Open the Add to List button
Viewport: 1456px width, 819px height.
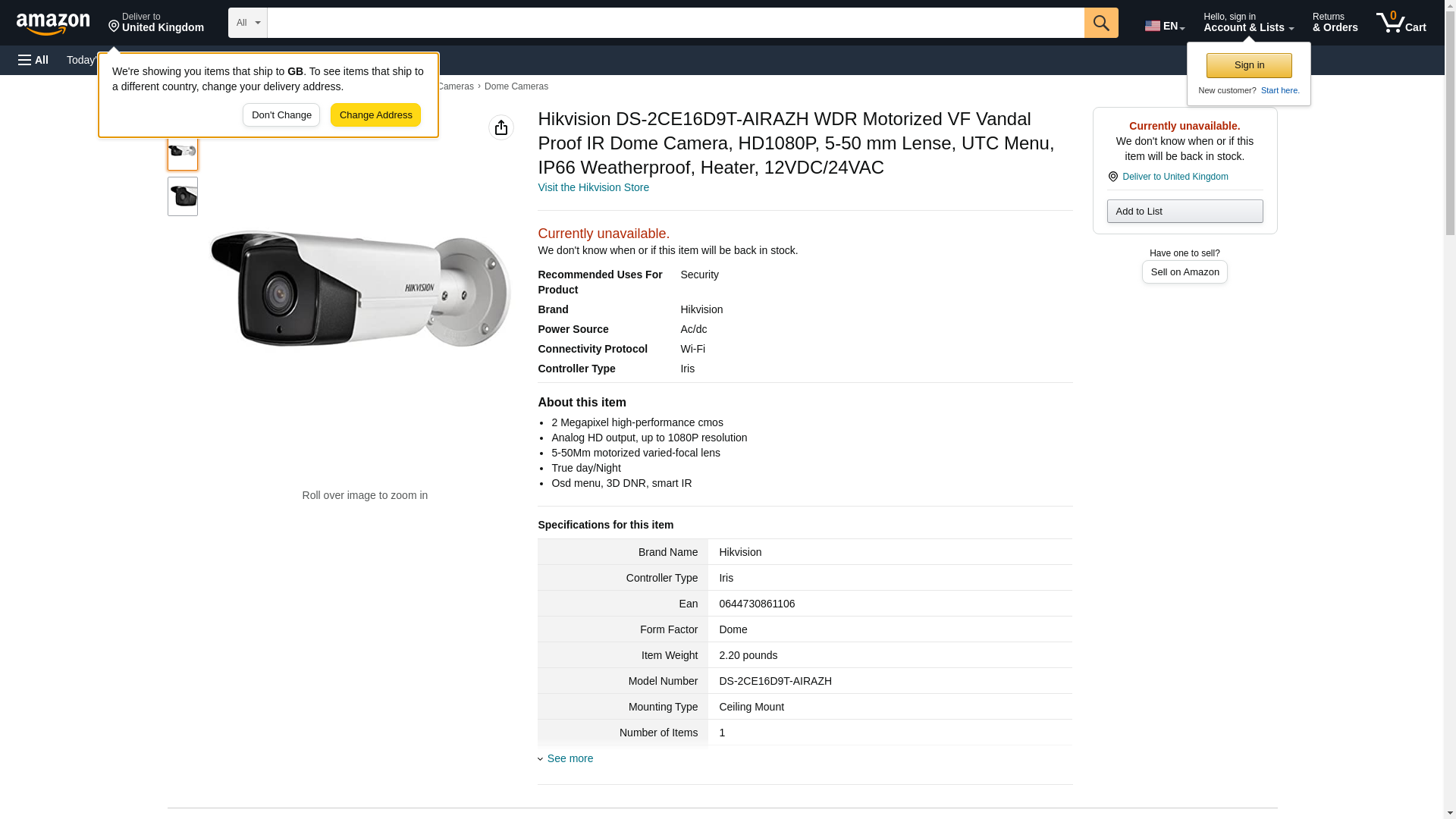pos(1184,211)
